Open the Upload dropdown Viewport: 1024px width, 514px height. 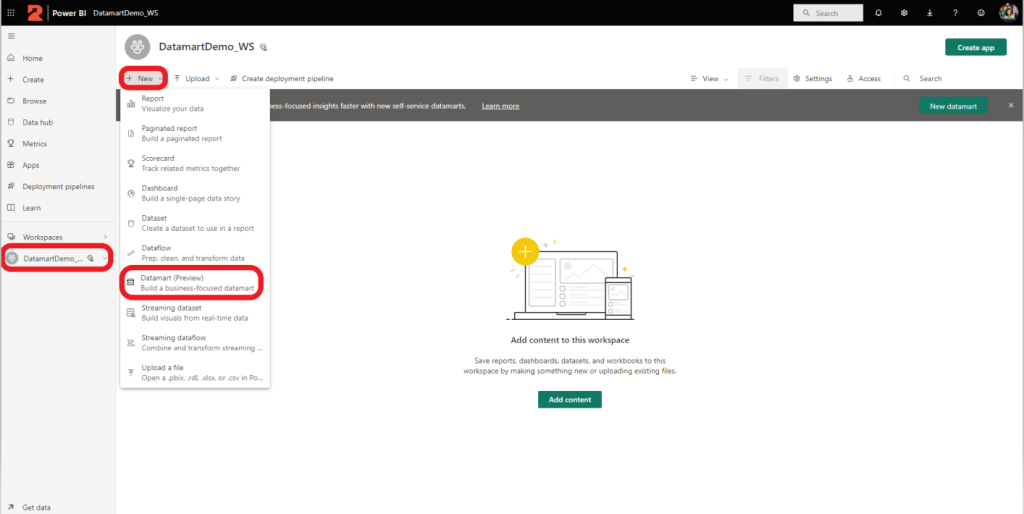click(196, 78)
